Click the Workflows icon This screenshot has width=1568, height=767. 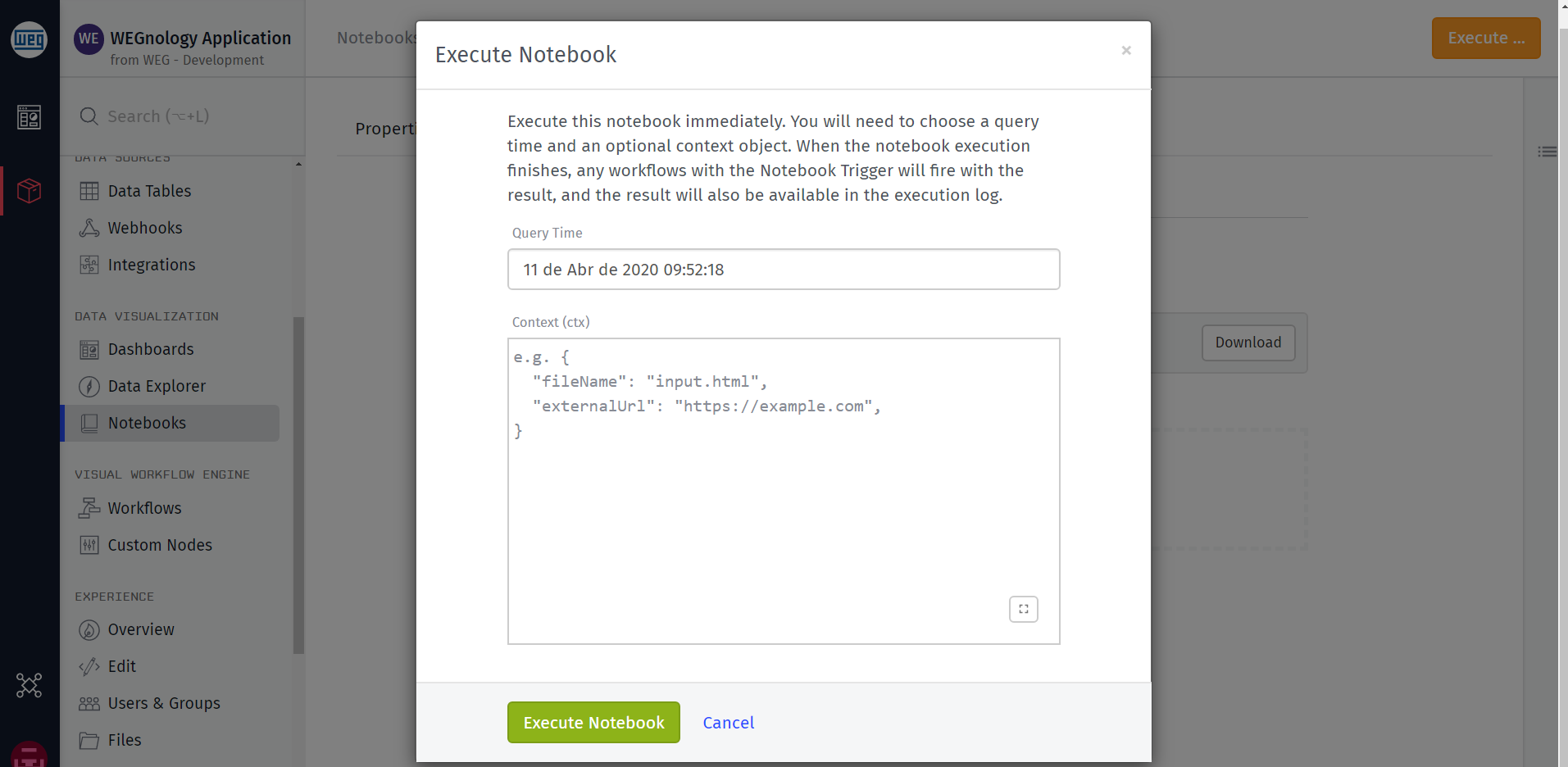(x=89, y=508)
